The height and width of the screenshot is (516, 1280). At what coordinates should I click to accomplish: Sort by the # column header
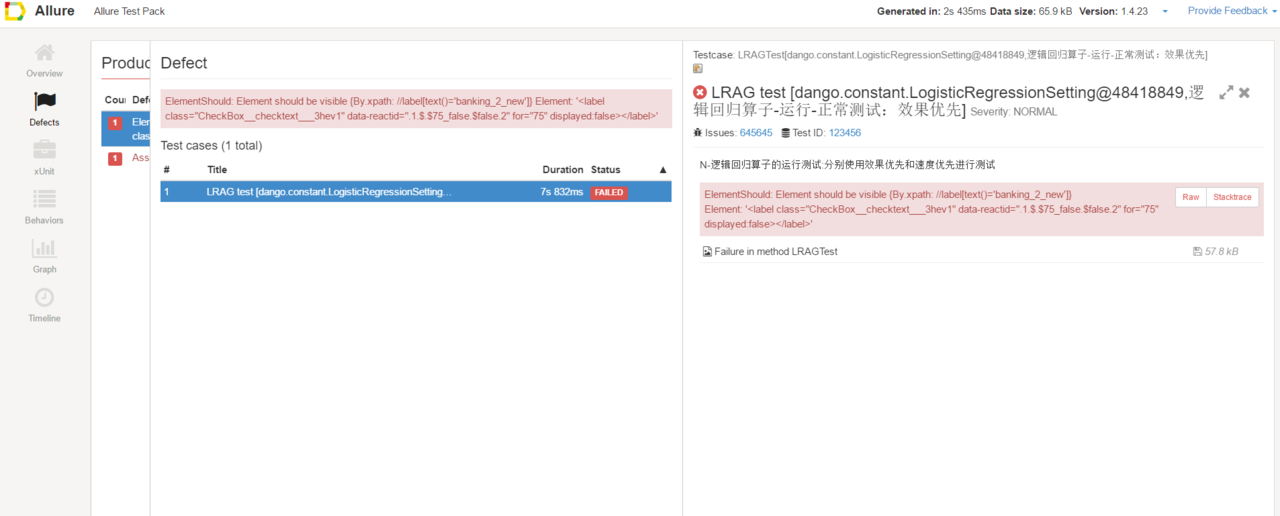(x=167, y=170)
